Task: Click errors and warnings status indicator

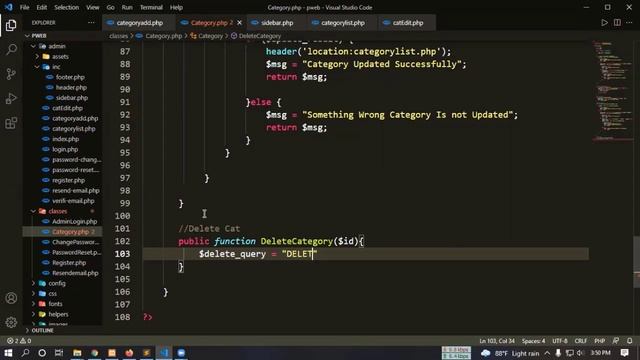Action: point(19,340)
